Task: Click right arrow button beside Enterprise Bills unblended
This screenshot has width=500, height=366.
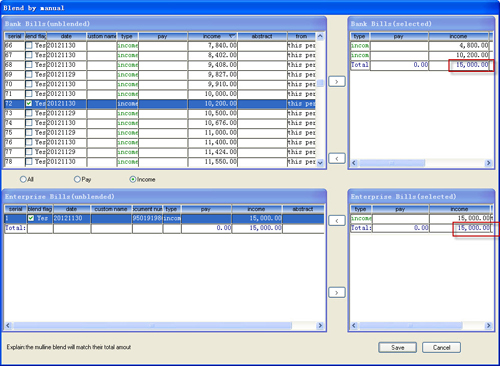Action: (337, 292)
